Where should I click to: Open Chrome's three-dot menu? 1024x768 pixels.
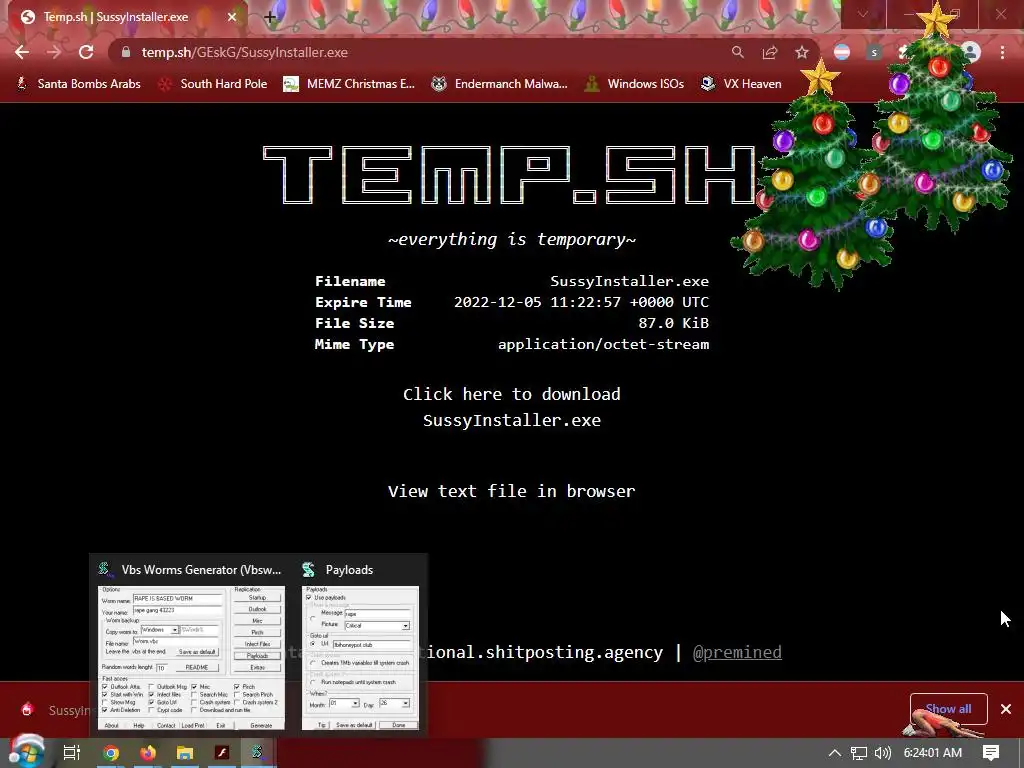coord(1002,52)
